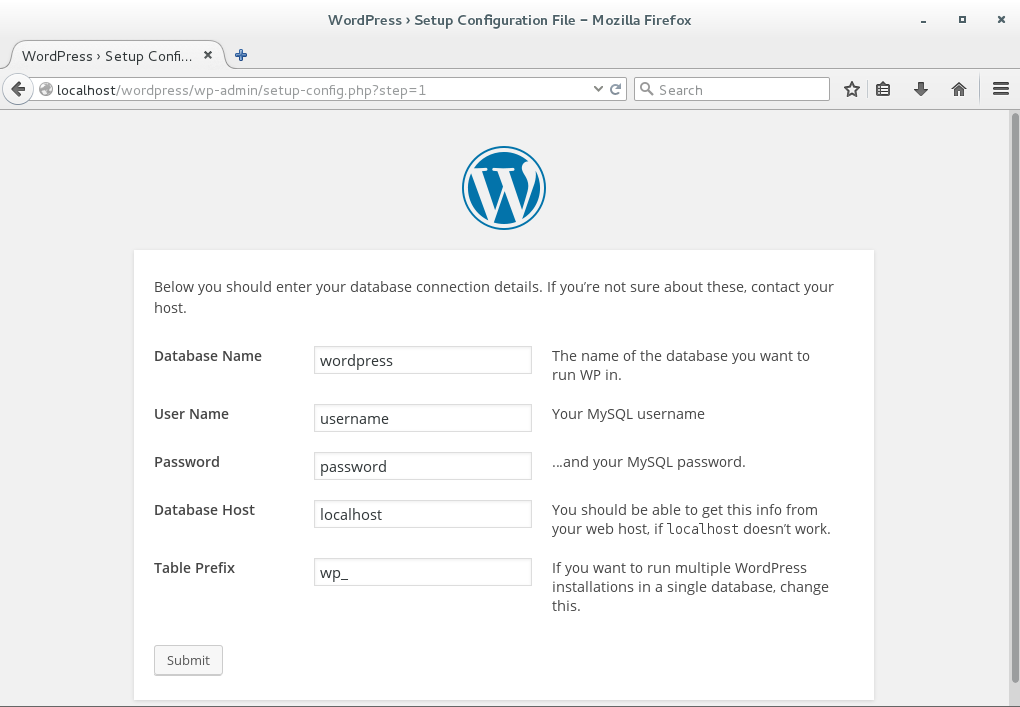
Task: Click the Database Name field
Action: coord(423,360)
